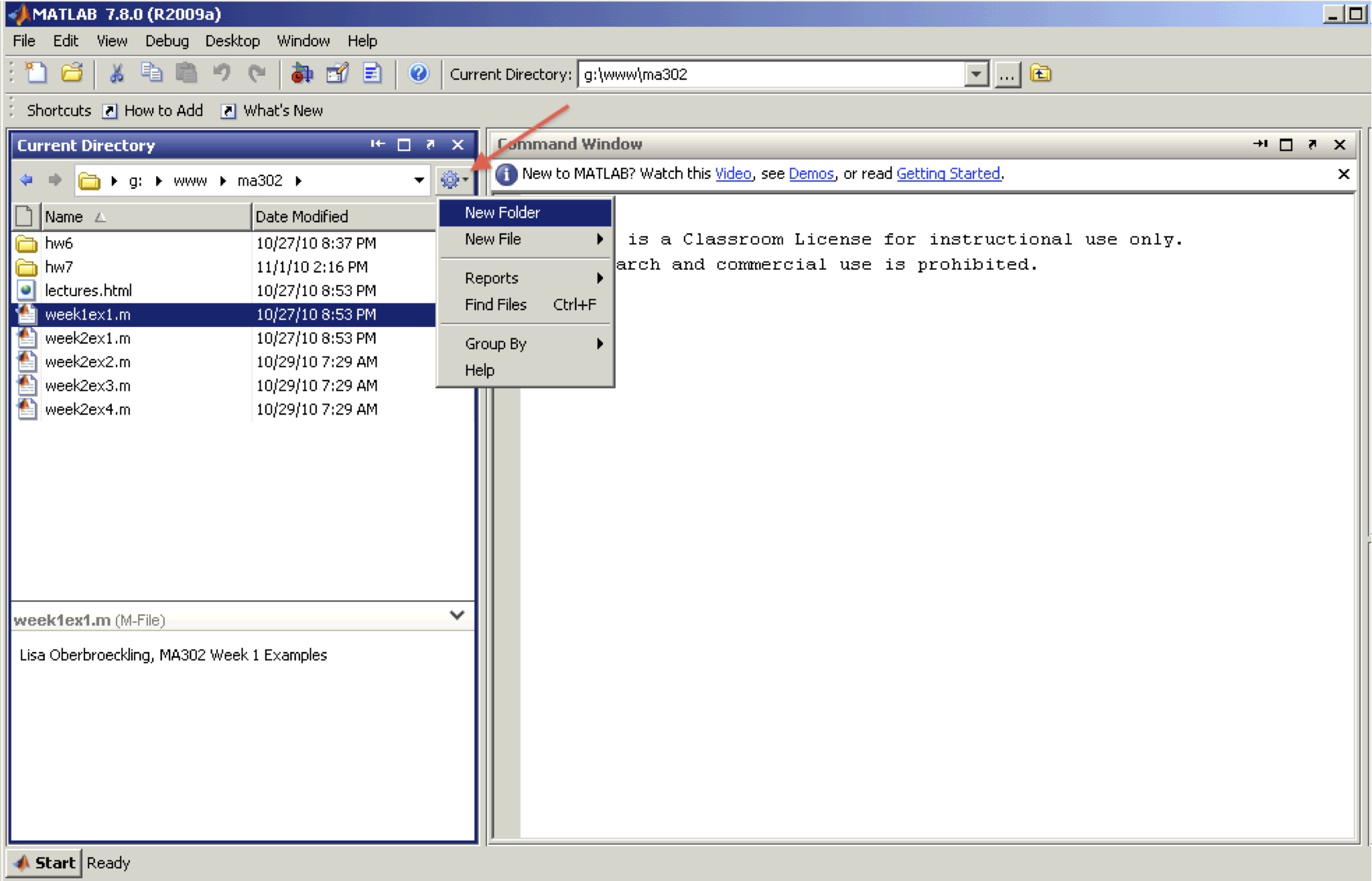Open the Desktop menu
1372x881 pixels.
tap(232, 41)
